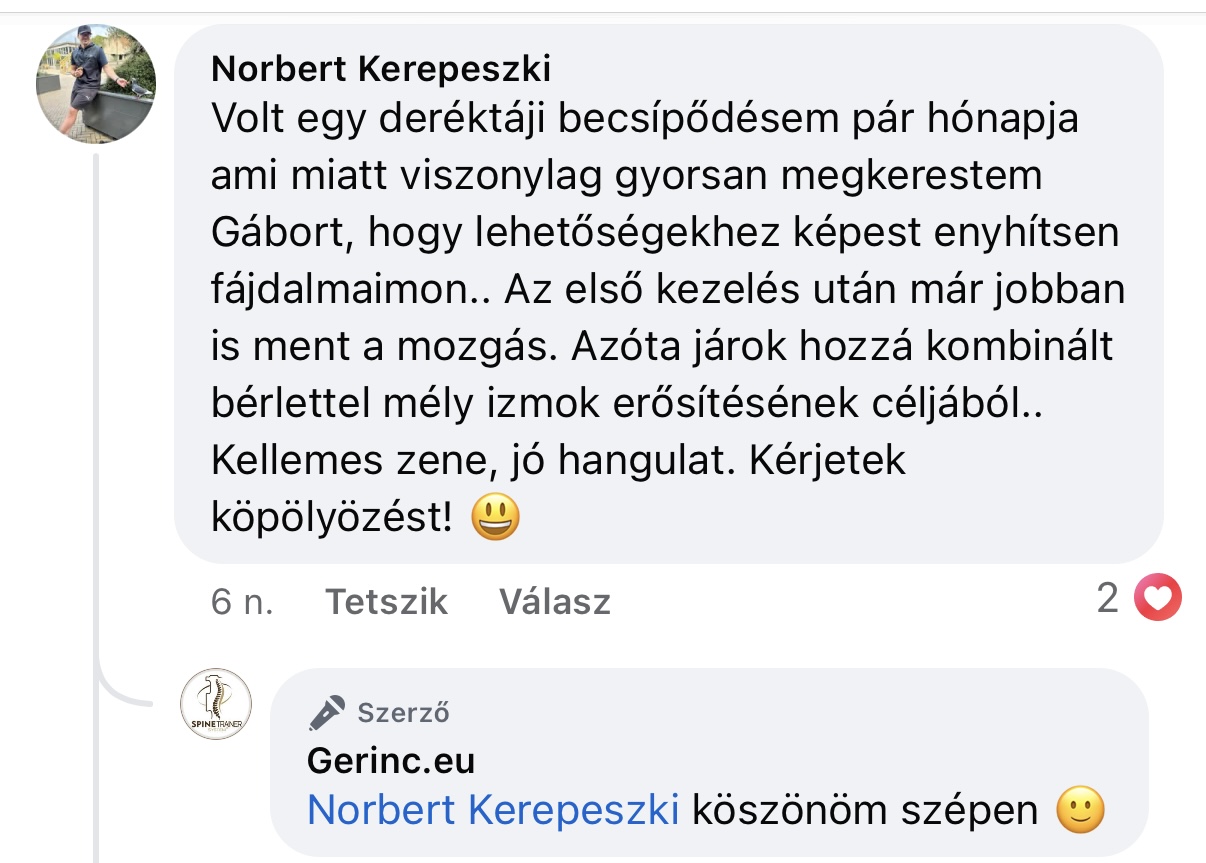Click blue Norbert Kerepeszki mention in reply
The width and height of the screenshot is (1206, 863).
493,810
